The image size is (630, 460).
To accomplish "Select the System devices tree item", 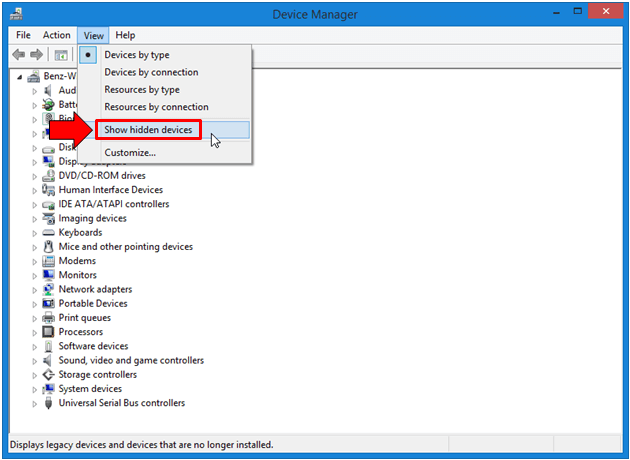I will tap(90, 389).
